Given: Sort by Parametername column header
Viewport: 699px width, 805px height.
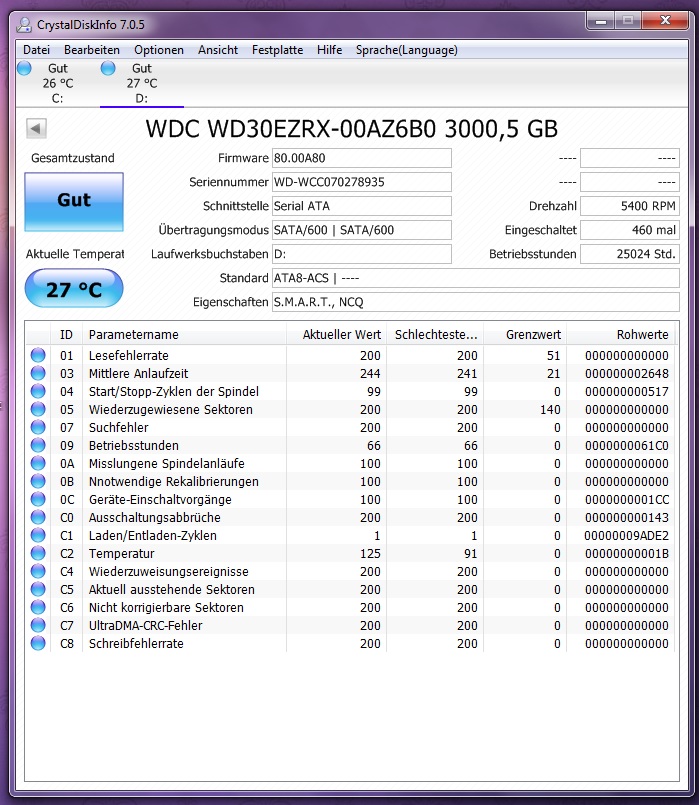Looking at the screenshot, I should [183, 335].
